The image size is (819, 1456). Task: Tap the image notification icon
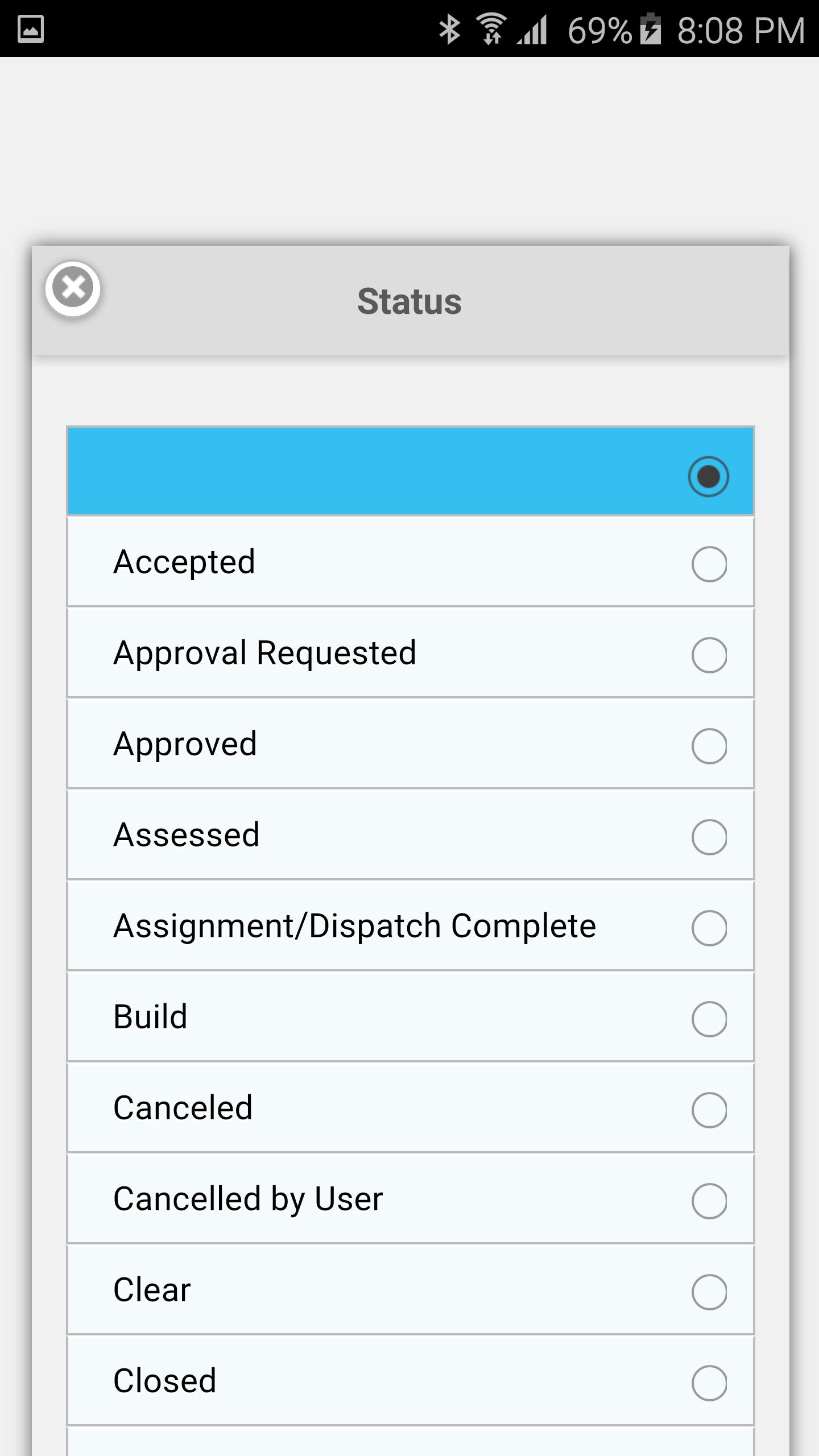tap(31, 30)
